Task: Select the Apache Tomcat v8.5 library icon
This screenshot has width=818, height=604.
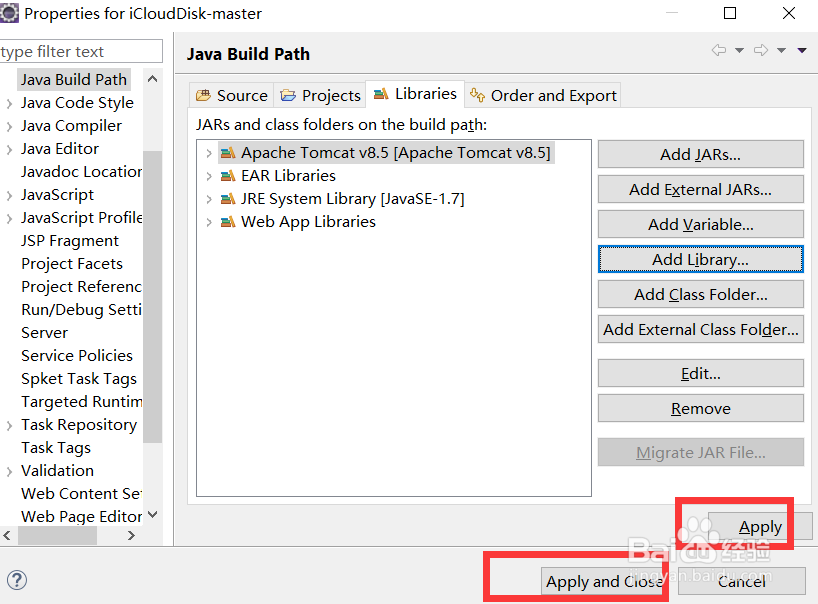Action: click(228, 153)
